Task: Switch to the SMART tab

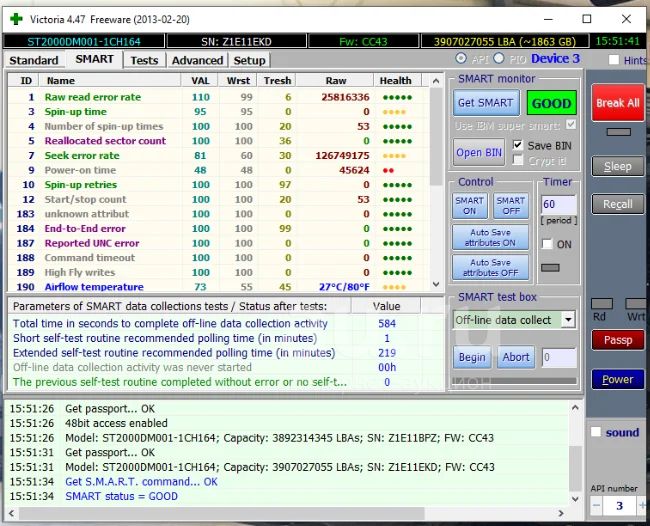Action: (95, 59)
